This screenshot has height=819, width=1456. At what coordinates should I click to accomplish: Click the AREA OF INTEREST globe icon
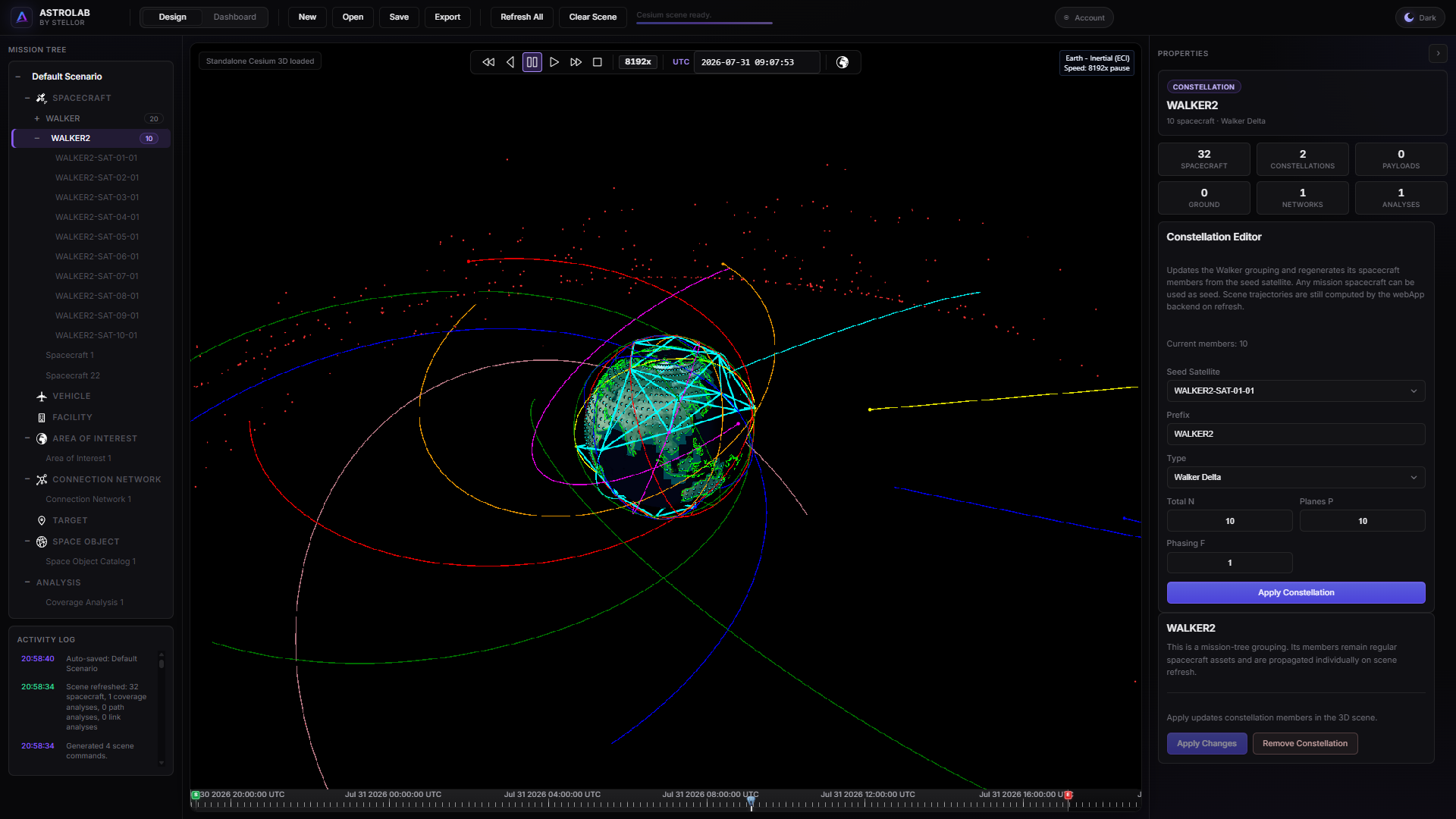coord(42,439)
